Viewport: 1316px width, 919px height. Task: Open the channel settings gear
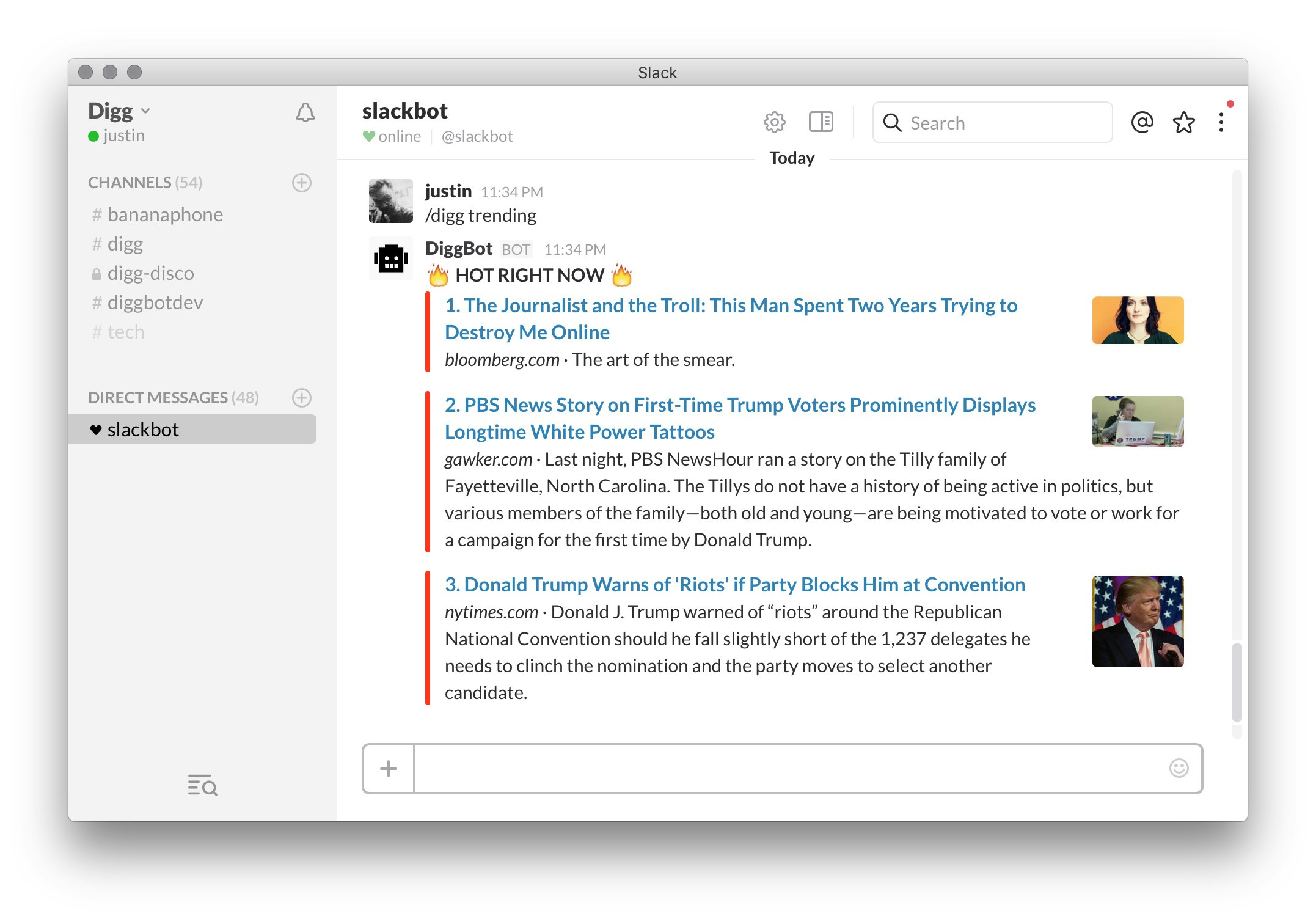(774, 122)
